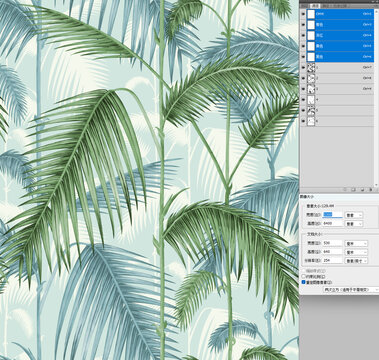
Task: Click the thumbnail of spot channel 2
Action: pos(311,78)
